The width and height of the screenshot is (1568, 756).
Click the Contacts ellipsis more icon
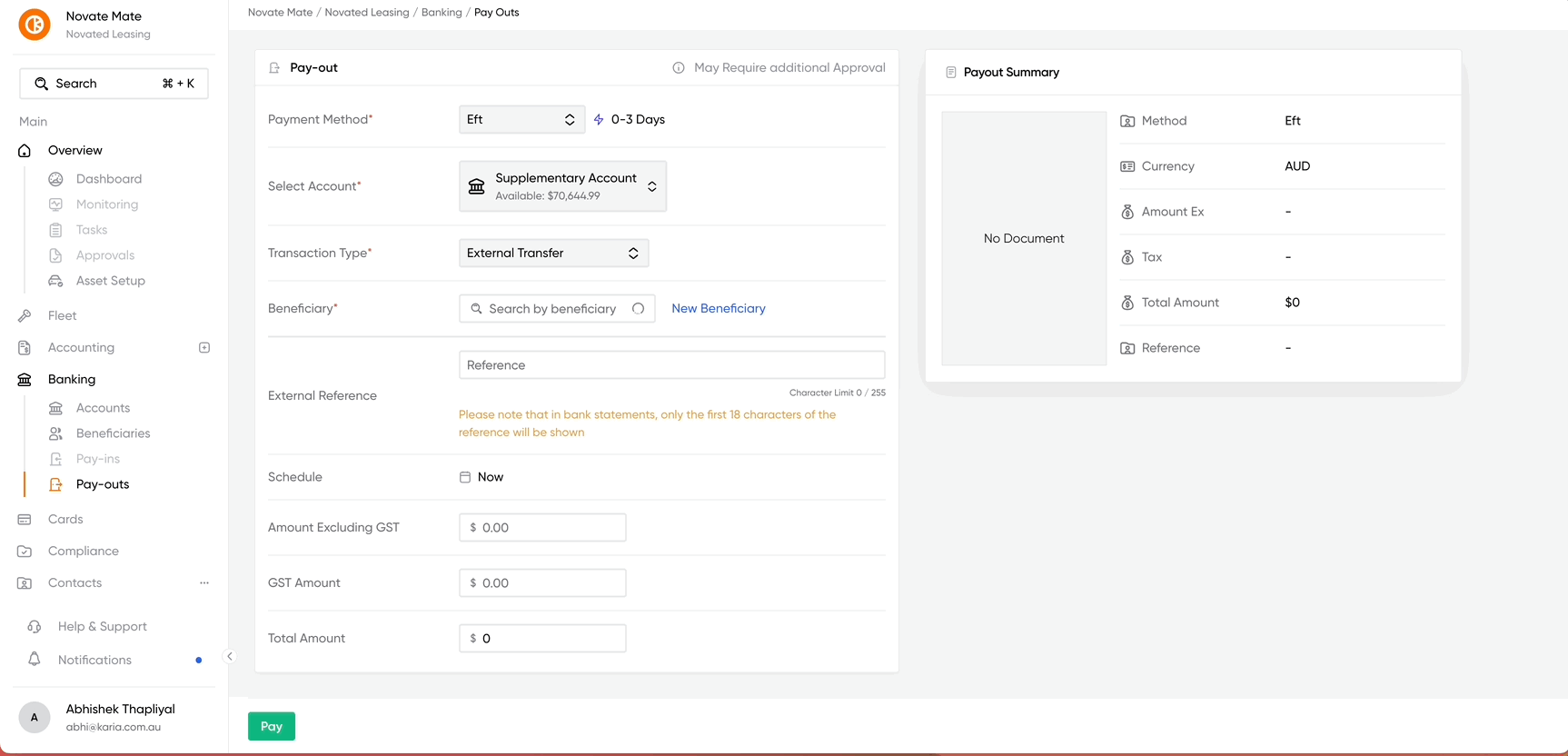click(x=204, y=583)
